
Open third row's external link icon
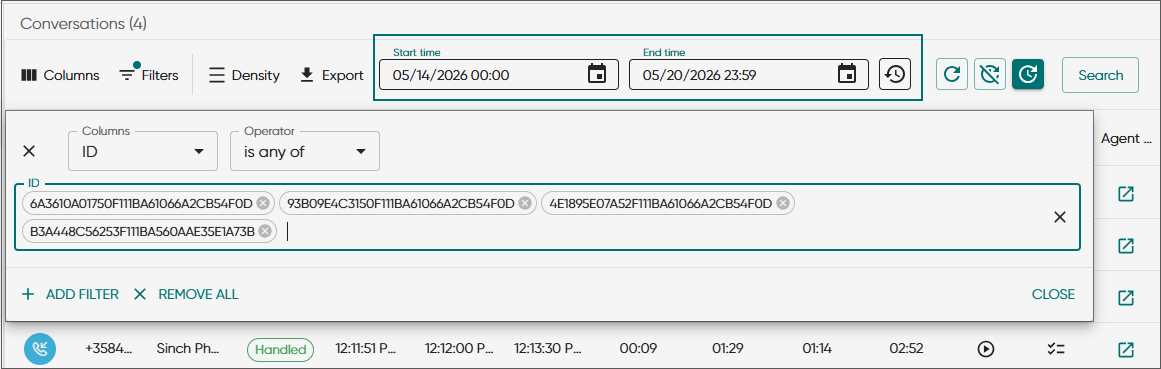(1125, 297)
